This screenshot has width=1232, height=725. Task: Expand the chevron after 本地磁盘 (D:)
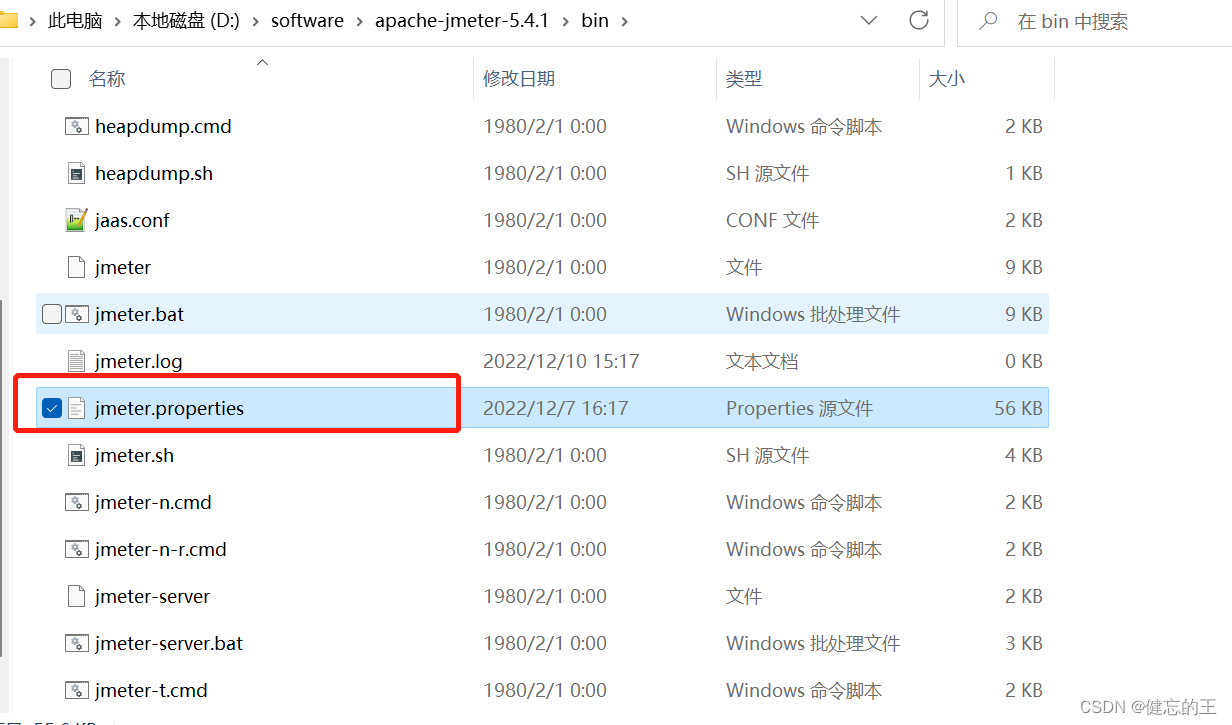255,20
